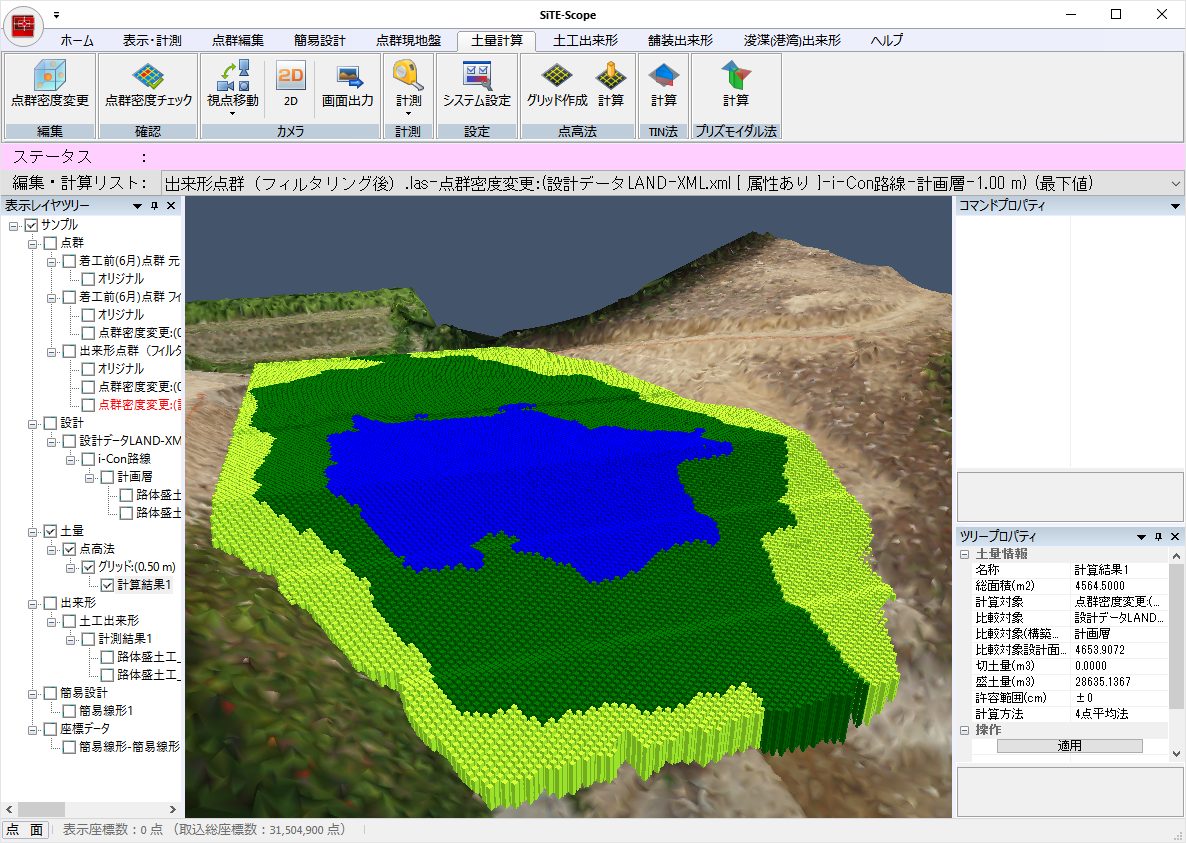Collapse the 土量 tree node
Viewport: 1186px width, 843px height.
[x=33, y=531]
